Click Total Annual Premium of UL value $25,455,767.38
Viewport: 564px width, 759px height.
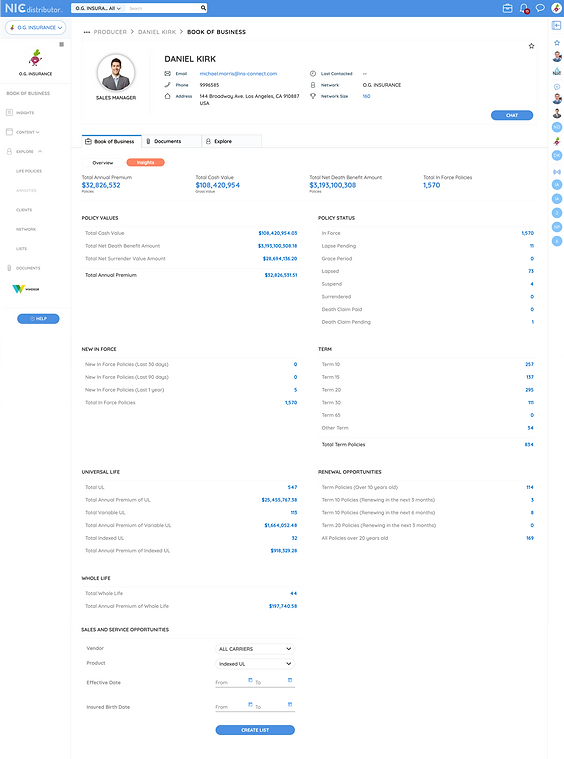(x=279, y=500)
